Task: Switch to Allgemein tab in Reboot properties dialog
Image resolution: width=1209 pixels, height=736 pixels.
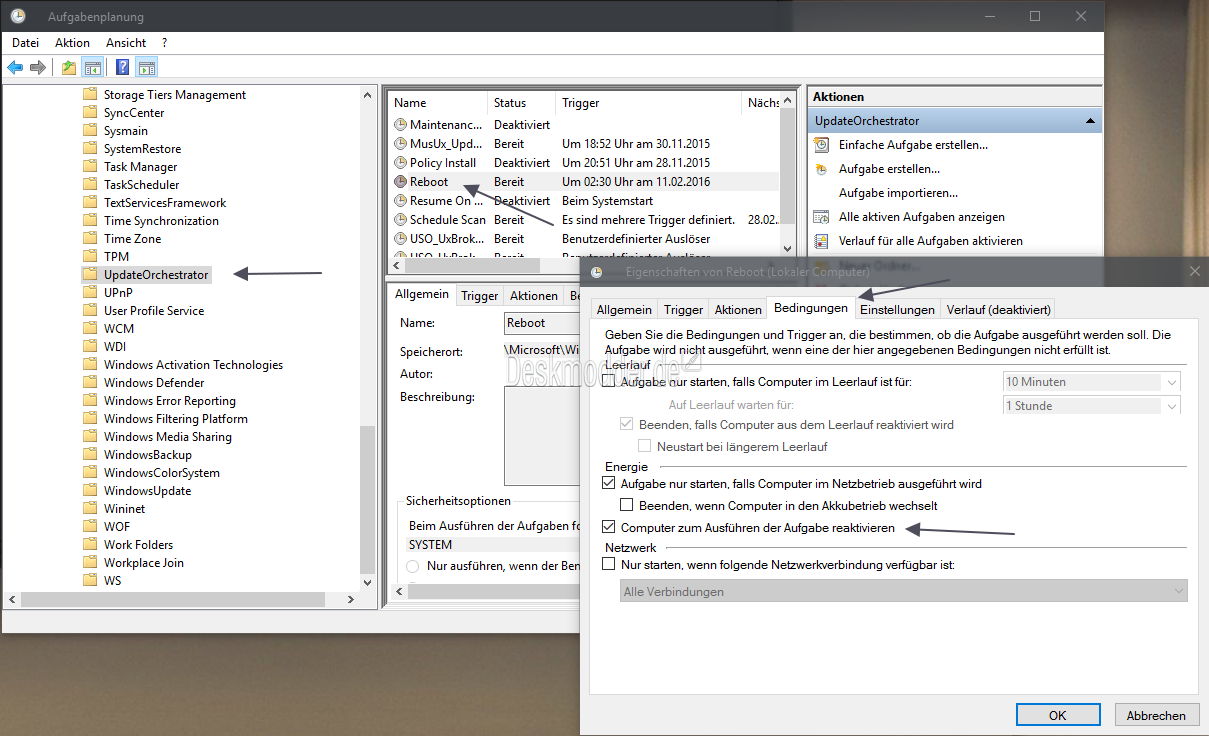Action: pyautogui.click(x=625, y=310)
